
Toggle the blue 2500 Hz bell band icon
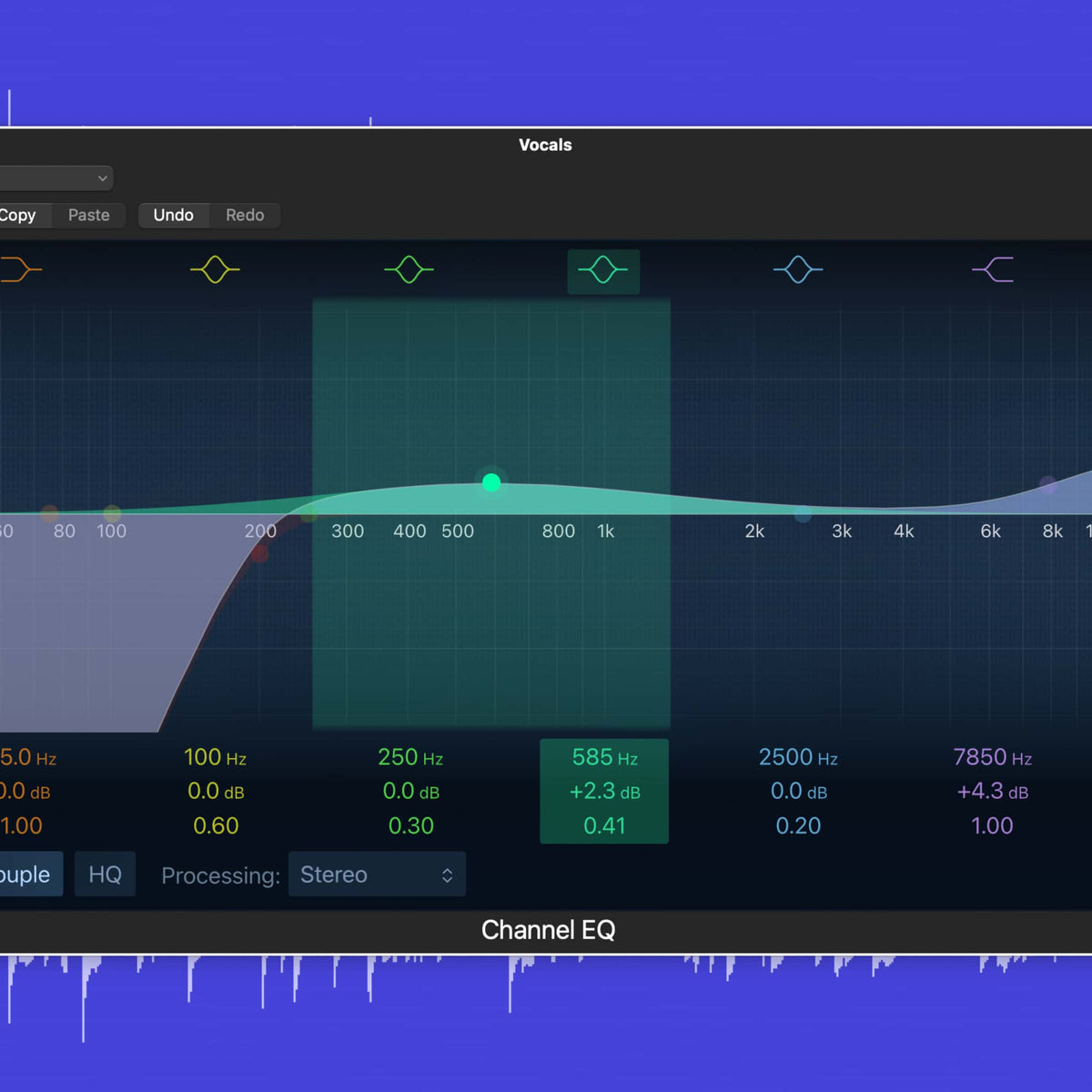pyautogui.click(x=798, y=269)
